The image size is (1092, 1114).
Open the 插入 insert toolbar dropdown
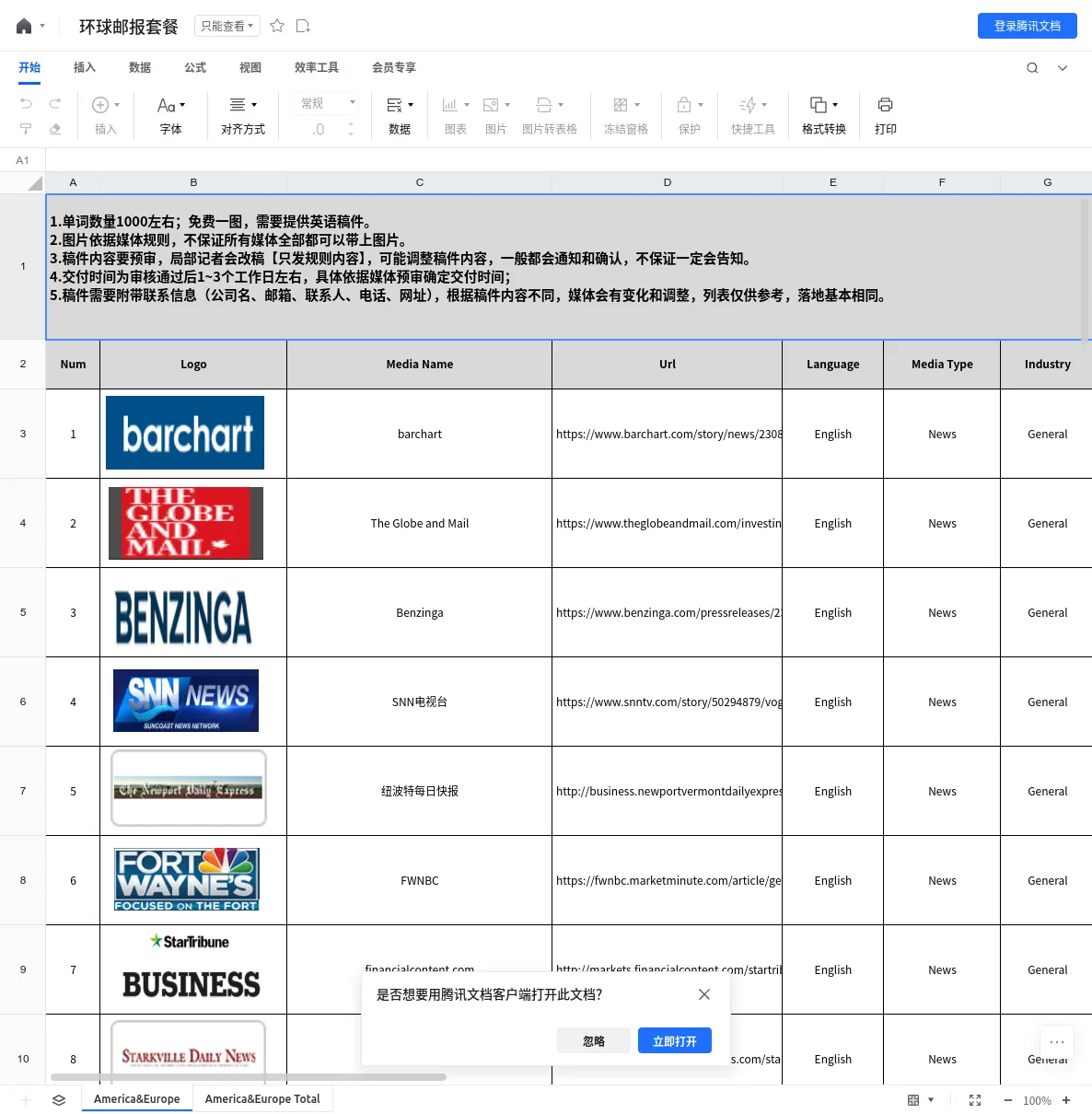coord(106,116)
